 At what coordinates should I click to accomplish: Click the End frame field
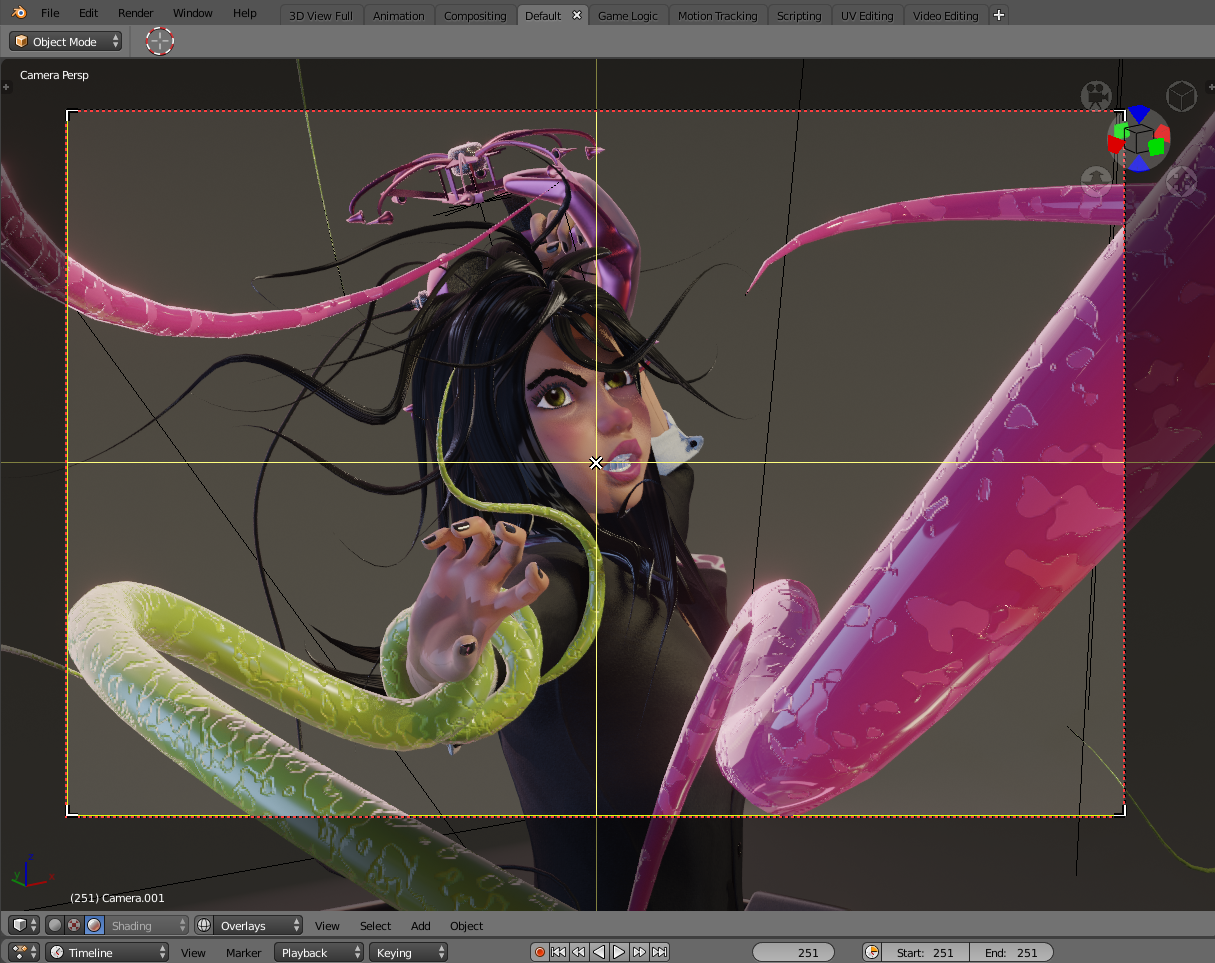point(1011,953)
